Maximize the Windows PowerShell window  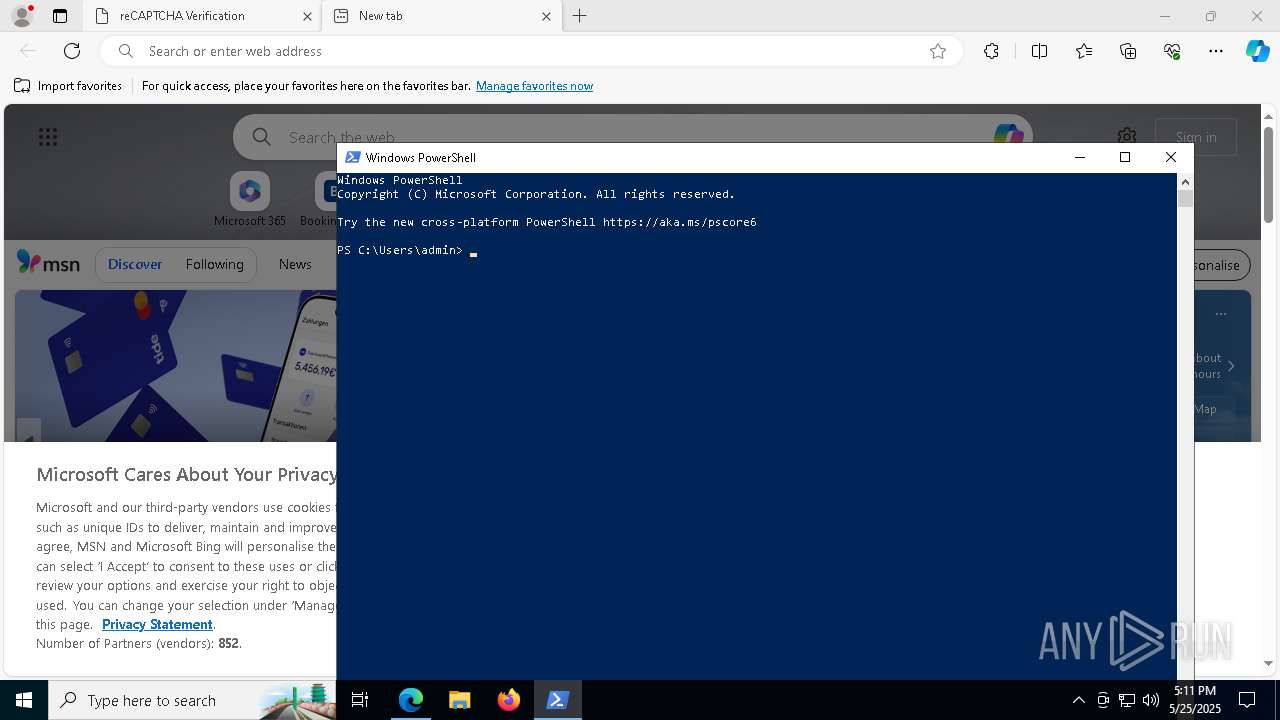[1125, 157]
